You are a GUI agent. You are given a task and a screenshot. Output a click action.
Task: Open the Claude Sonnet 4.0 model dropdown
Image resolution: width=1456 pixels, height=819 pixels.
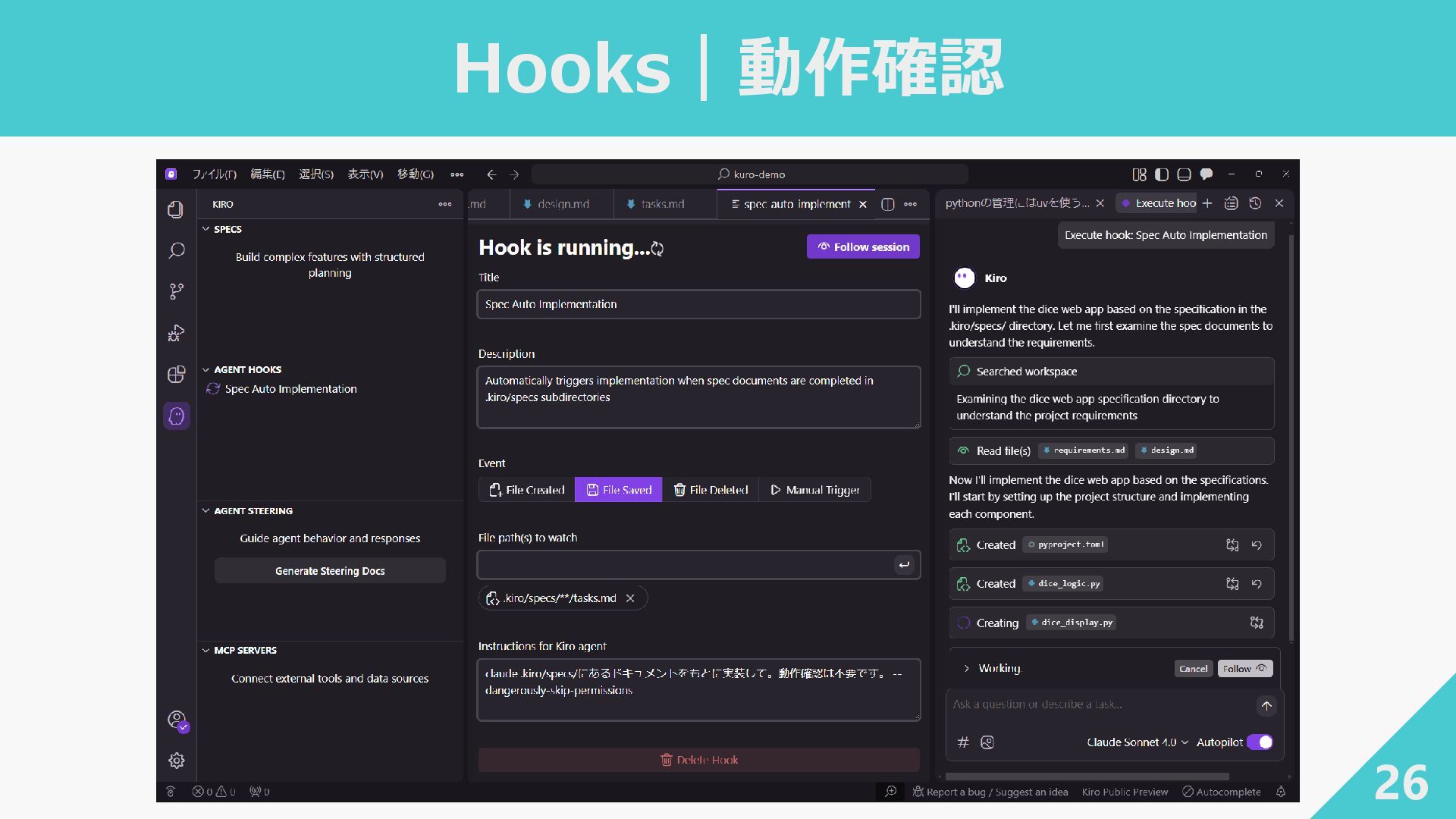click(x=1137, y=742)
